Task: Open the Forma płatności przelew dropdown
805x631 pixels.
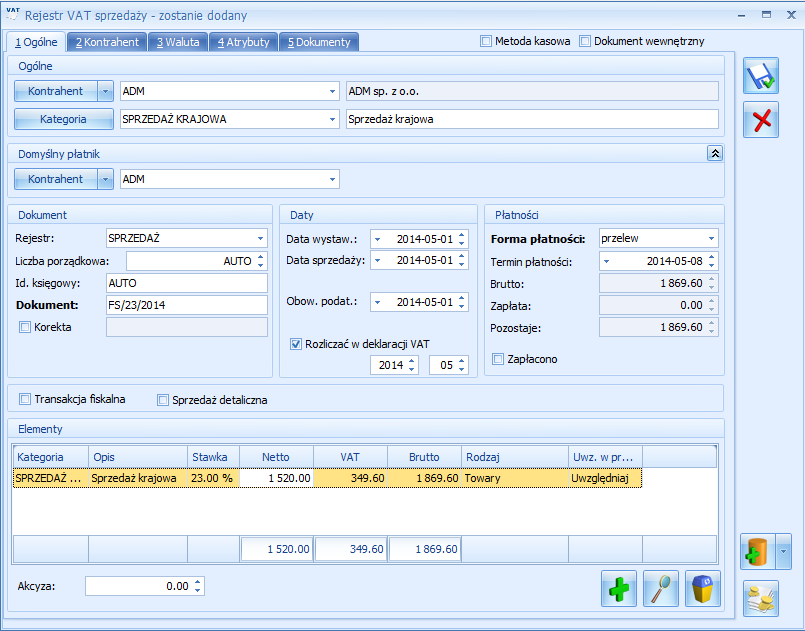Action: (x=711, y=238)
